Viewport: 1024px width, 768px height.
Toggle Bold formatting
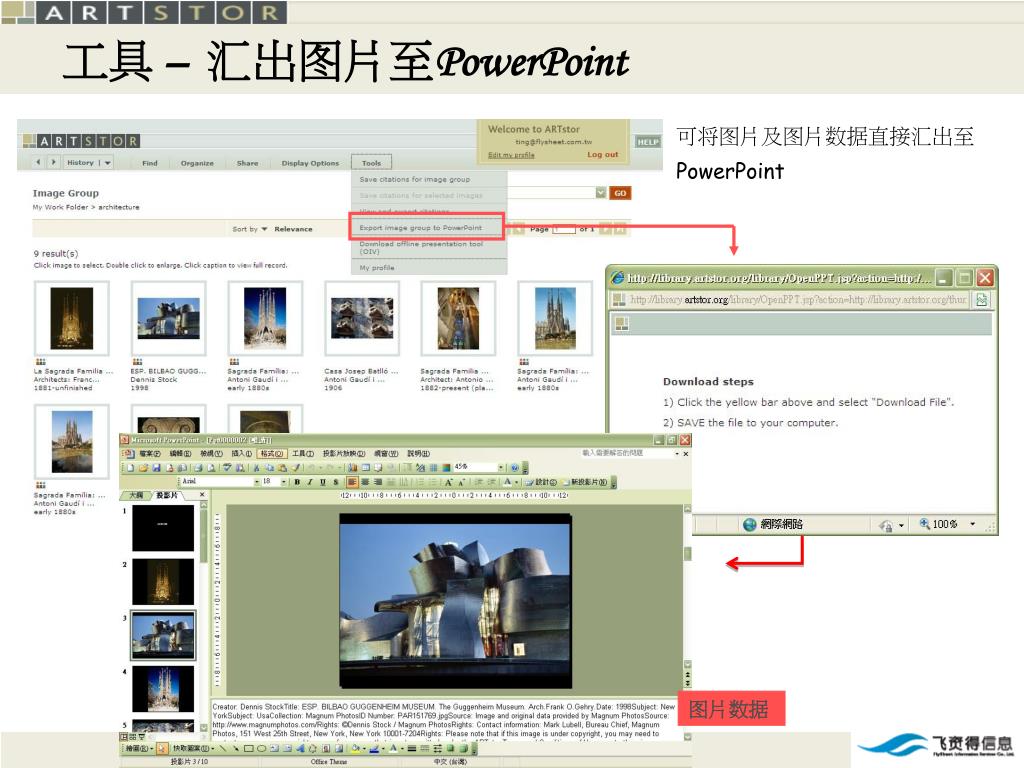click(297, 482)
